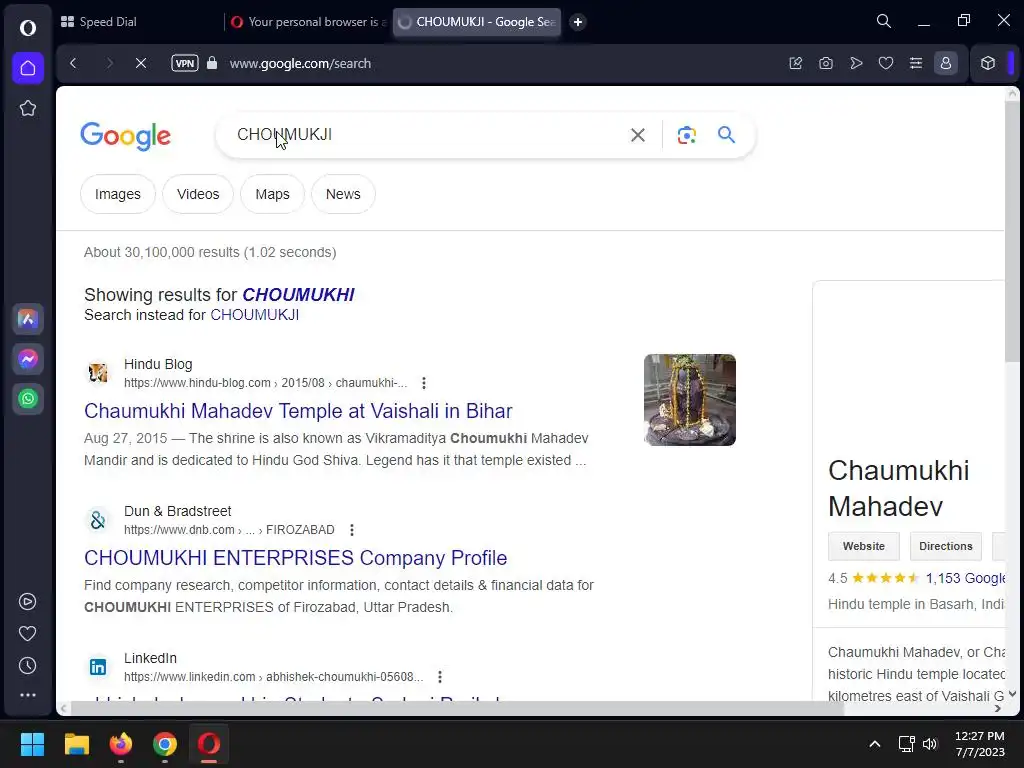Click the vertical scrollbar thumb

(x=1012, y=231)
